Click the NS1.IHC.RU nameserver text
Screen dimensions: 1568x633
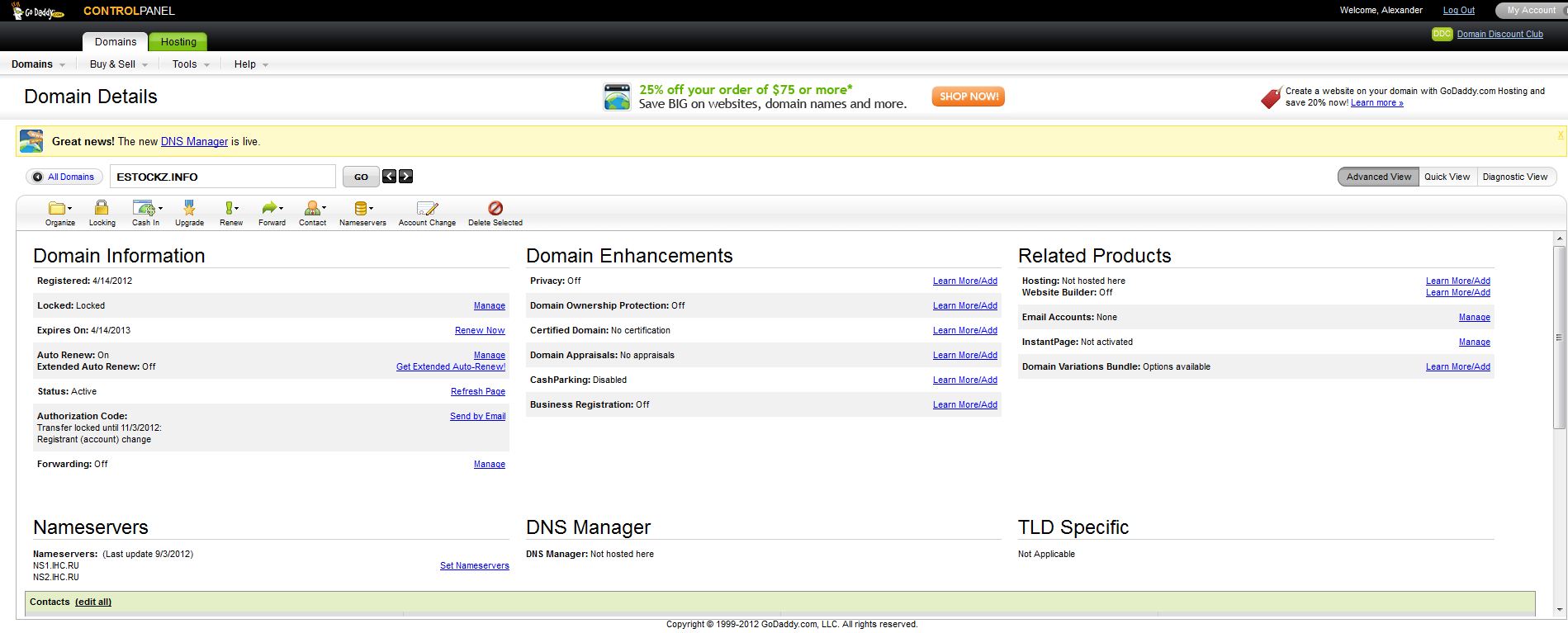(x=56, y=565)
